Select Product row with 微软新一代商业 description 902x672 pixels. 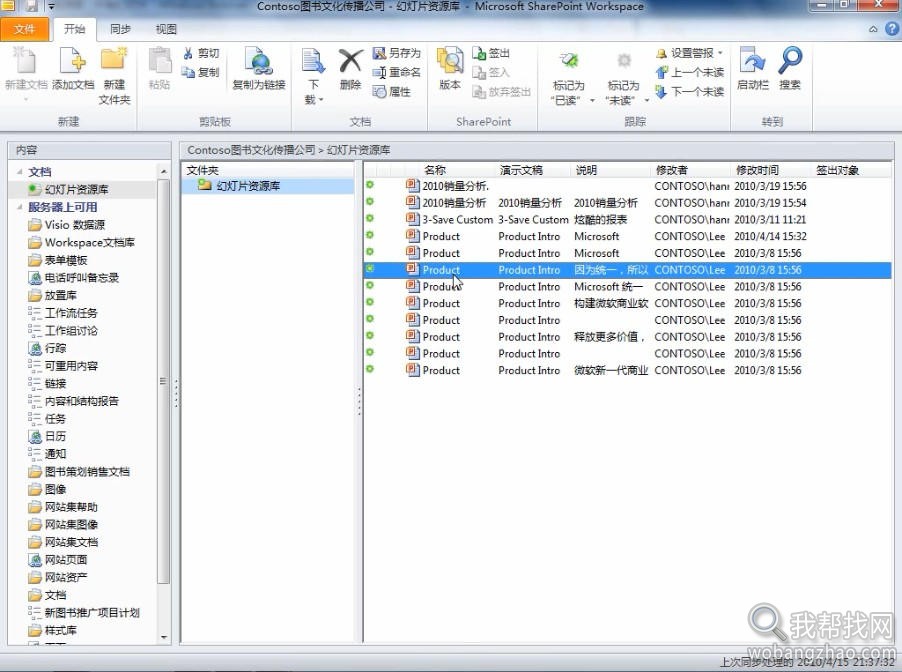point(627,370)
